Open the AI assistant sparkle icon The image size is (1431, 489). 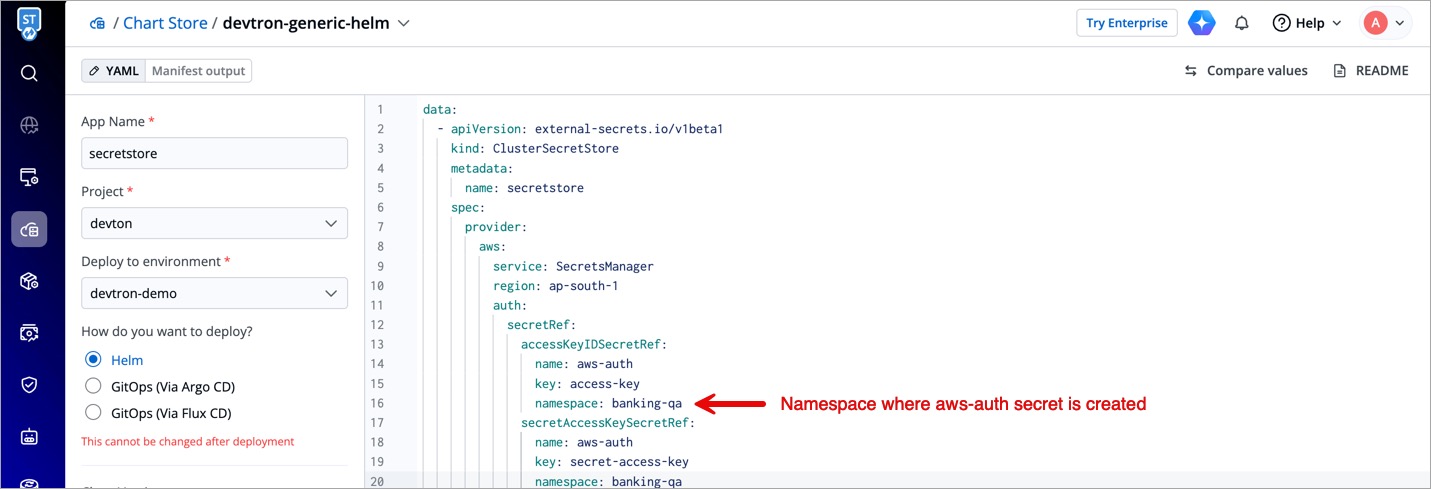1201,23
